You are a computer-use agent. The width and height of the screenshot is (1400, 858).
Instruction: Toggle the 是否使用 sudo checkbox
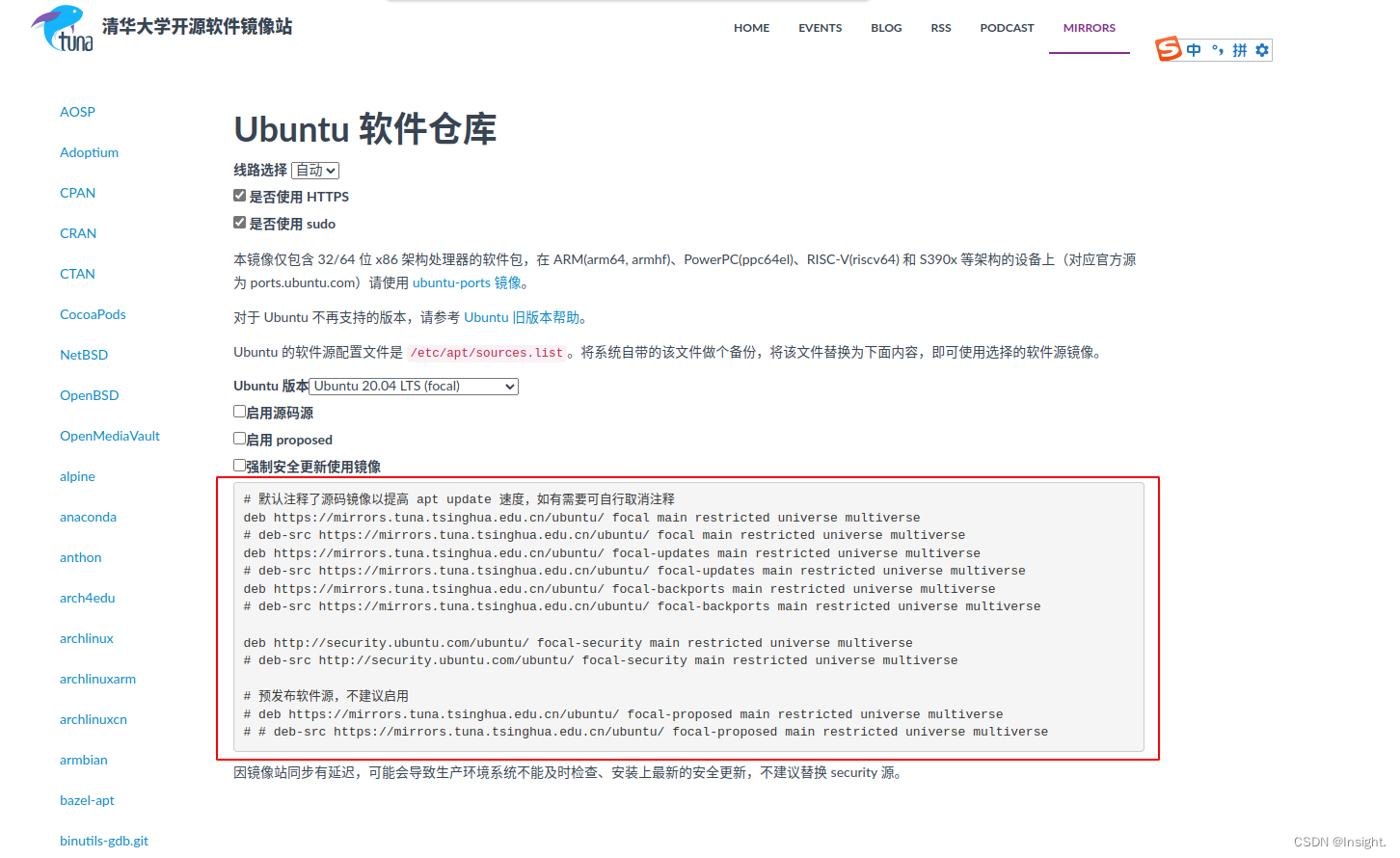pos(239,223)
